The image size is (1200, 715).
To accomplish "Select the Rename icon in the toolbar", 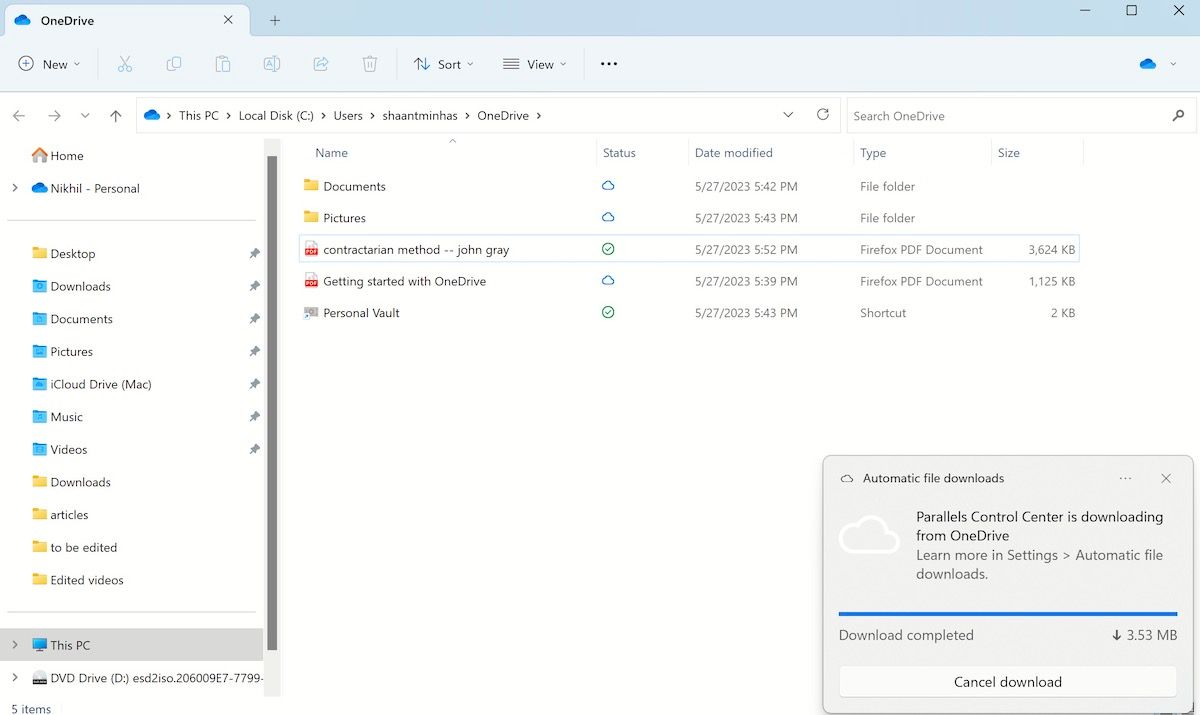I will [x=271, y=63].
